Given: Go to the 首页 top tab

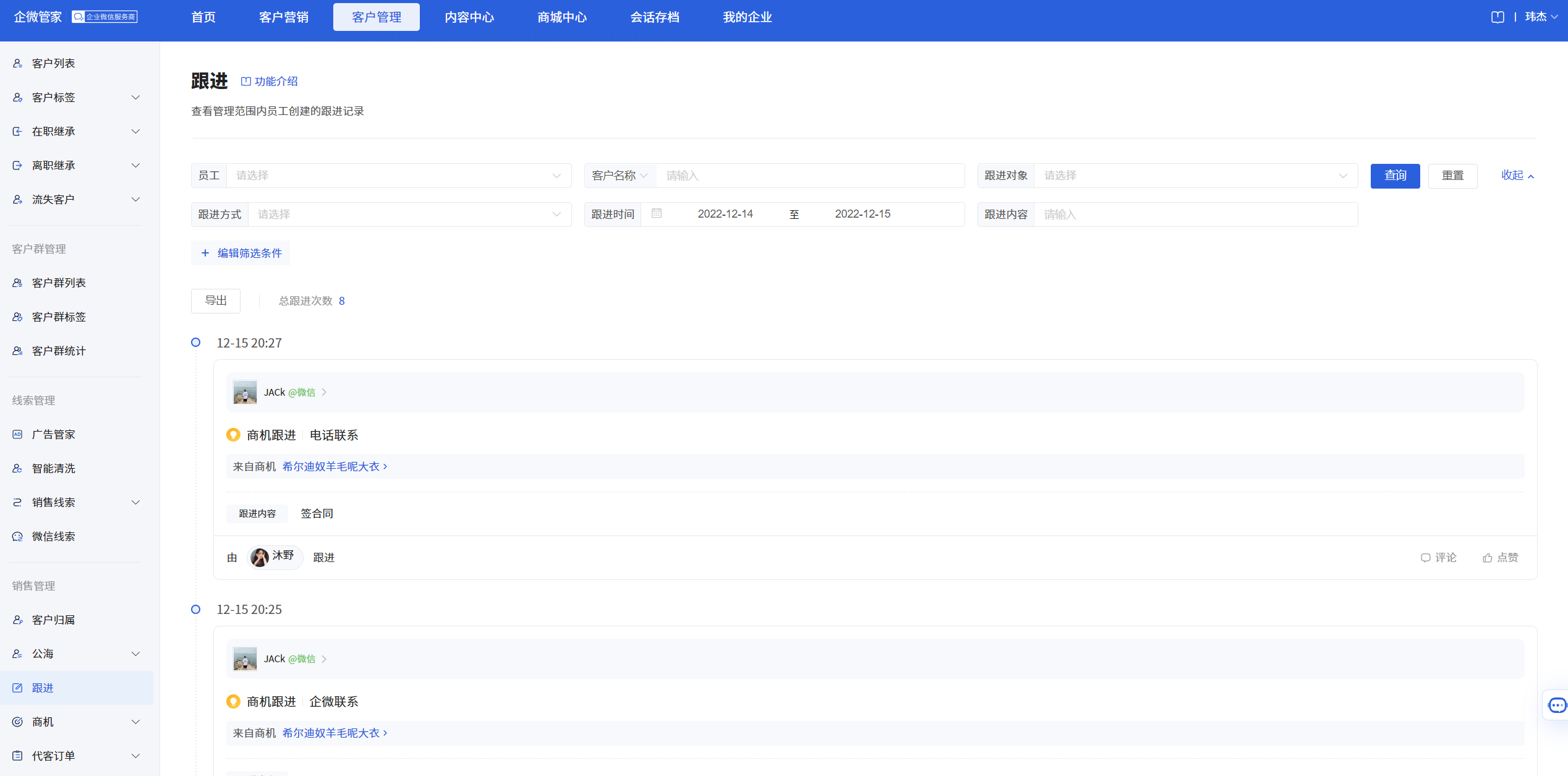Looking at the screenshot, I should click(203, 17).
